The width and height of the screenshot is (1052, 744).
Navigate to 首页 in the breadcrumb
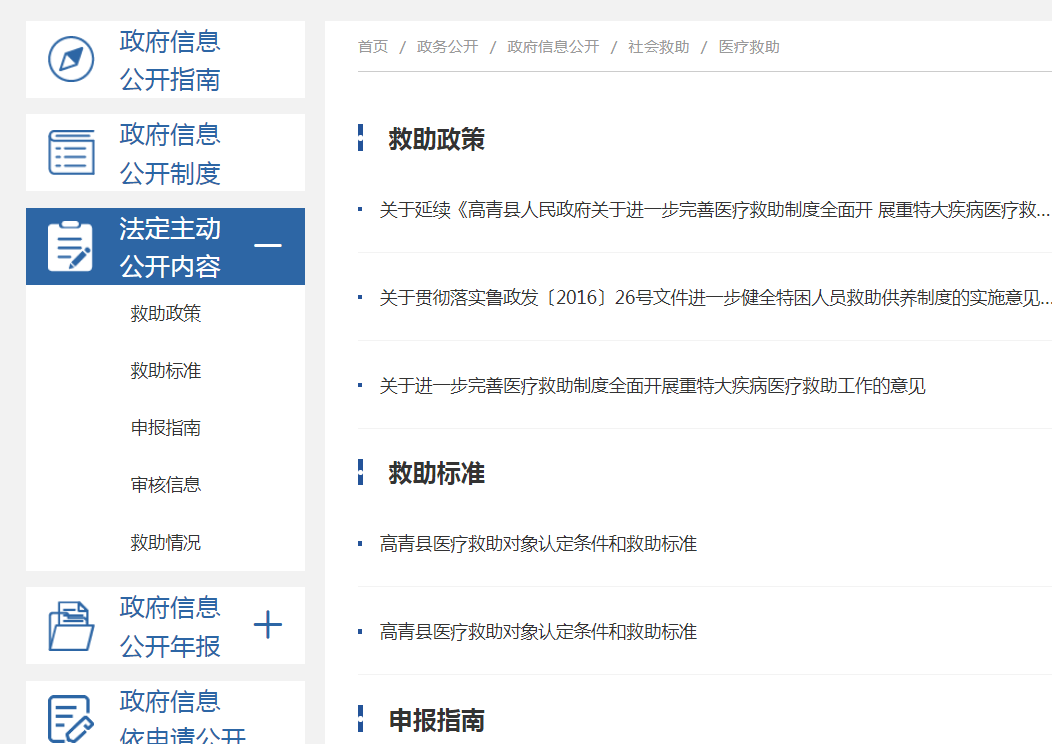click(373, 47)
